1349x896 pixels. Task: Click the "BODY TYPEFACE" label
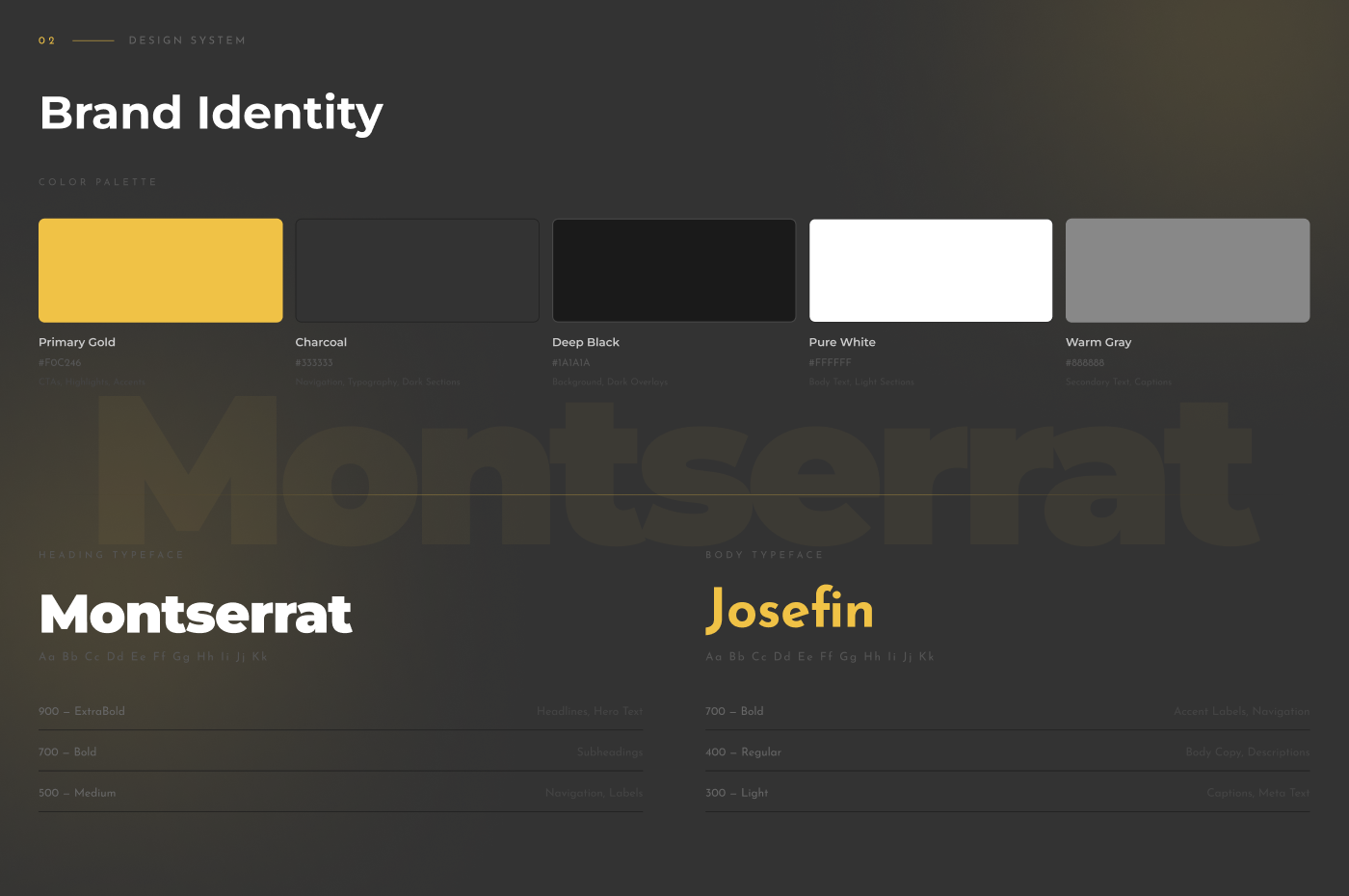click(764, 555)
